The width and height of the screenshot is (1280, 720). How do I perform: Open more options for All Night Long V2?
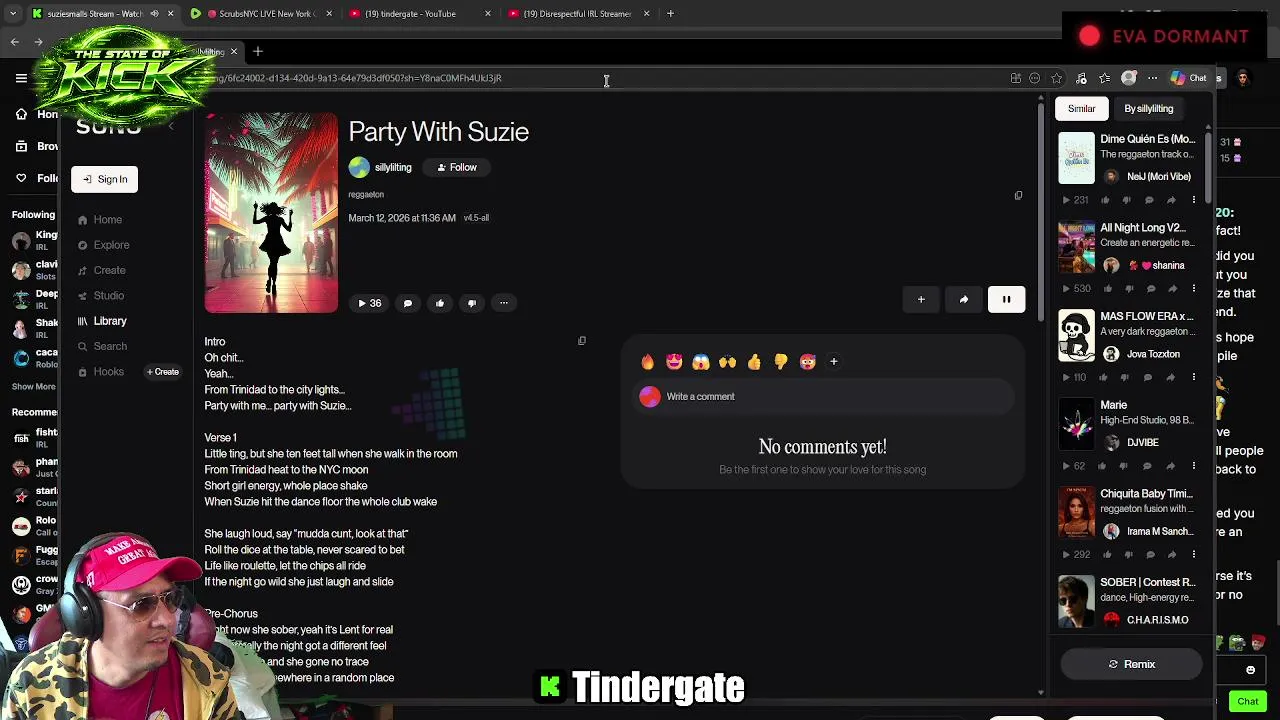point(1193,289)
